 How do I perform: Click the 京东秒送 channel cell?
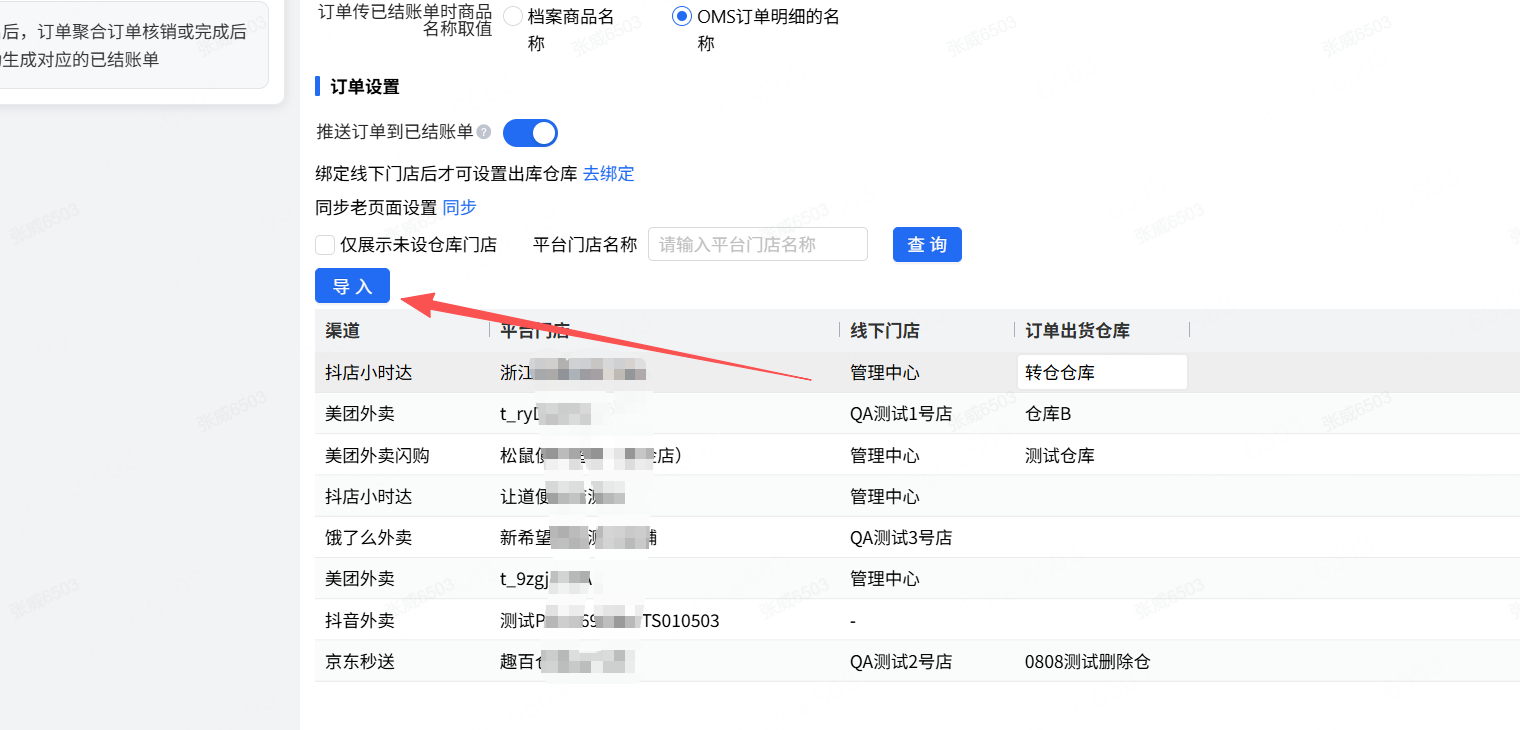coord(360,662)
